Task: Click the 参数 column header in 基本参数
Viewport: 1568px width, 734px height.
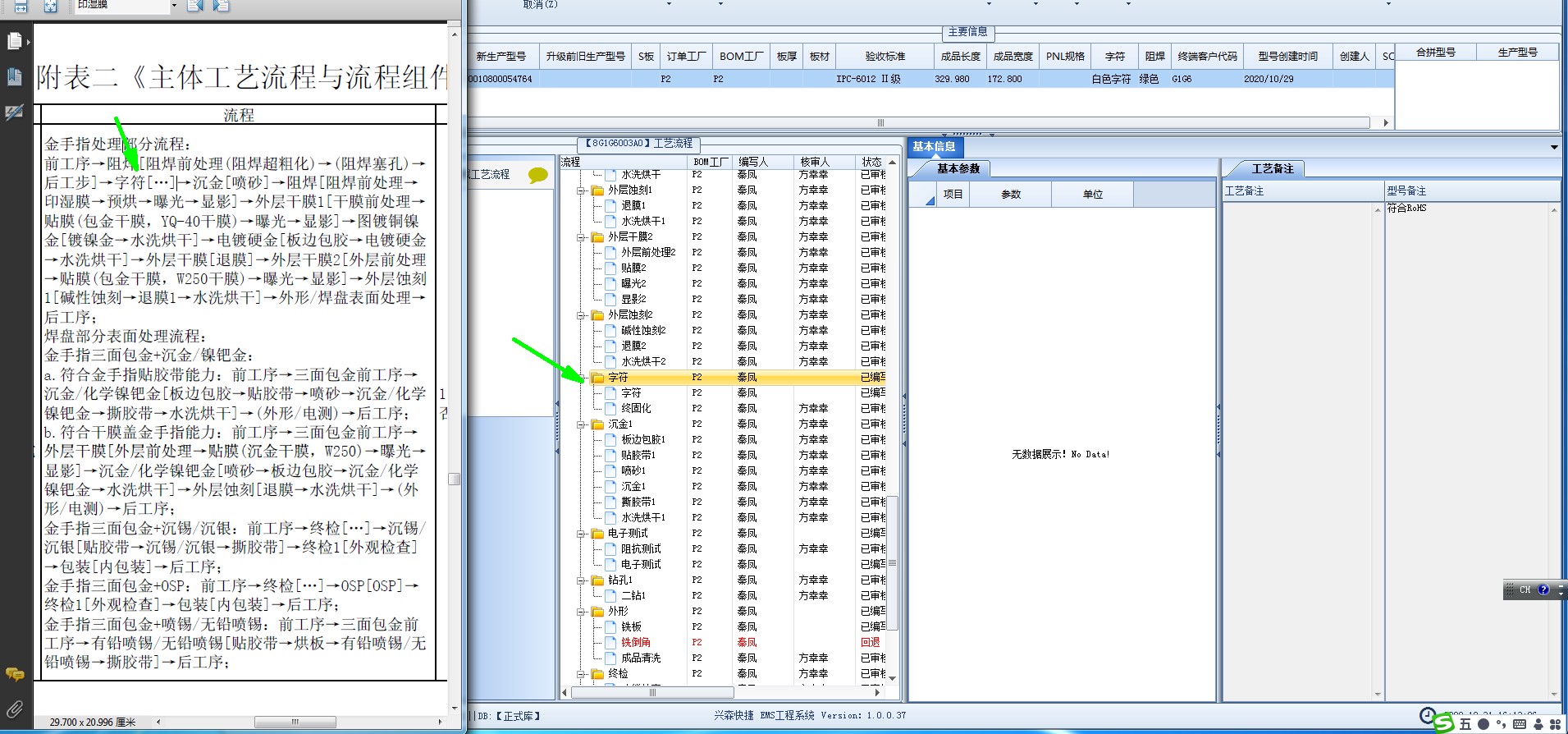Action: [x=1011, y=195]
